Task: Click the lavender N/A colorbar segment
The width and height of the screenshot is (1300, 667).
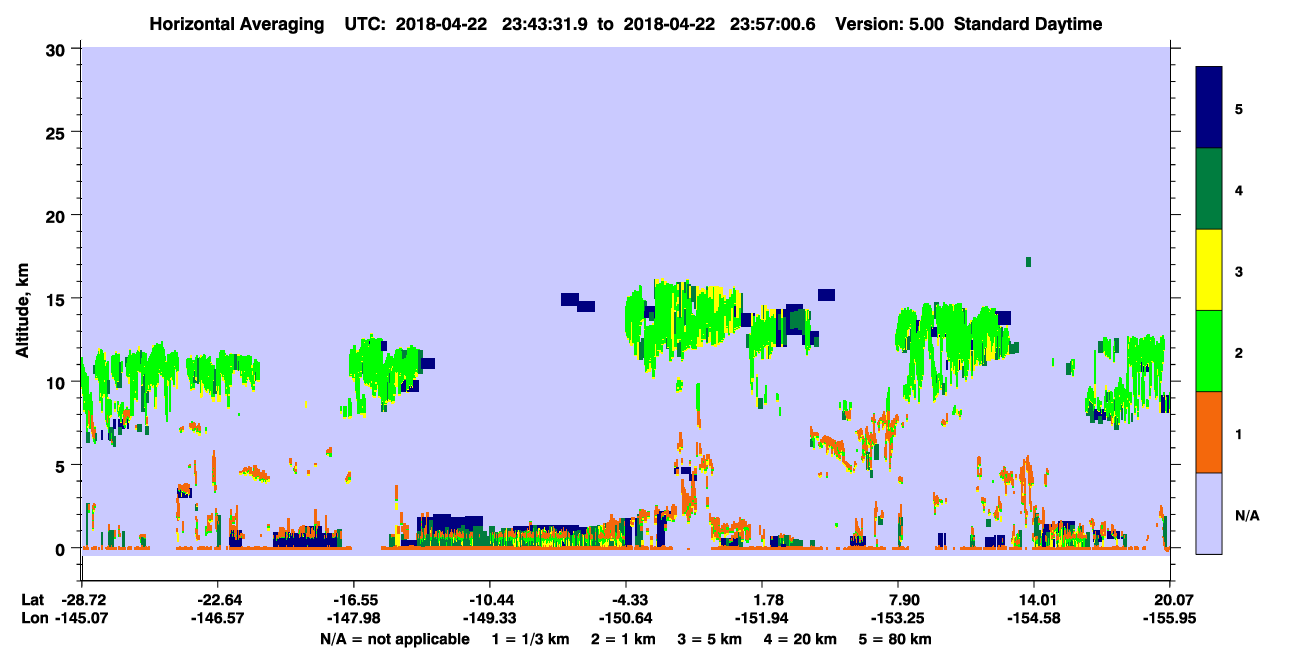Action: (1209, 513)
